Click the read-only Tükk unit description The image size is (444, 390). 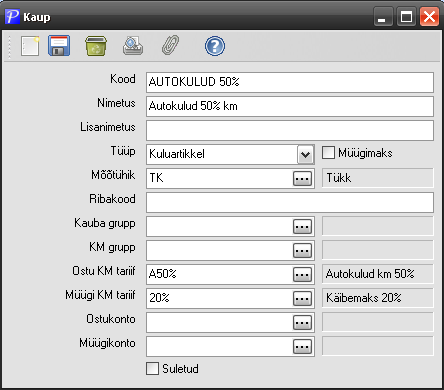(378, 178)
